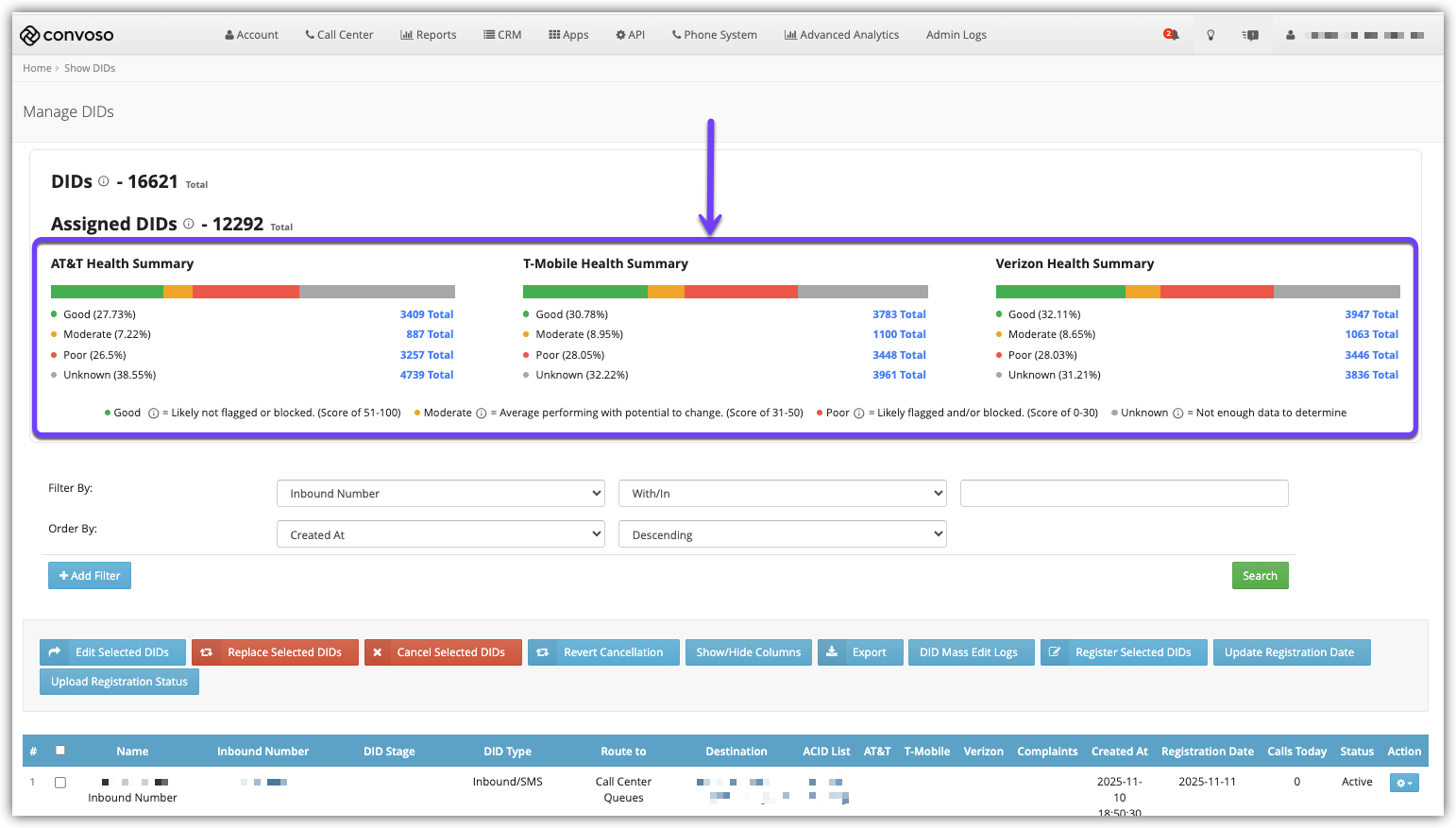Click AT&T Good 3409 Total link
Image resolution: width=1456 pixels, height=828 pixels.
point(426,314)
